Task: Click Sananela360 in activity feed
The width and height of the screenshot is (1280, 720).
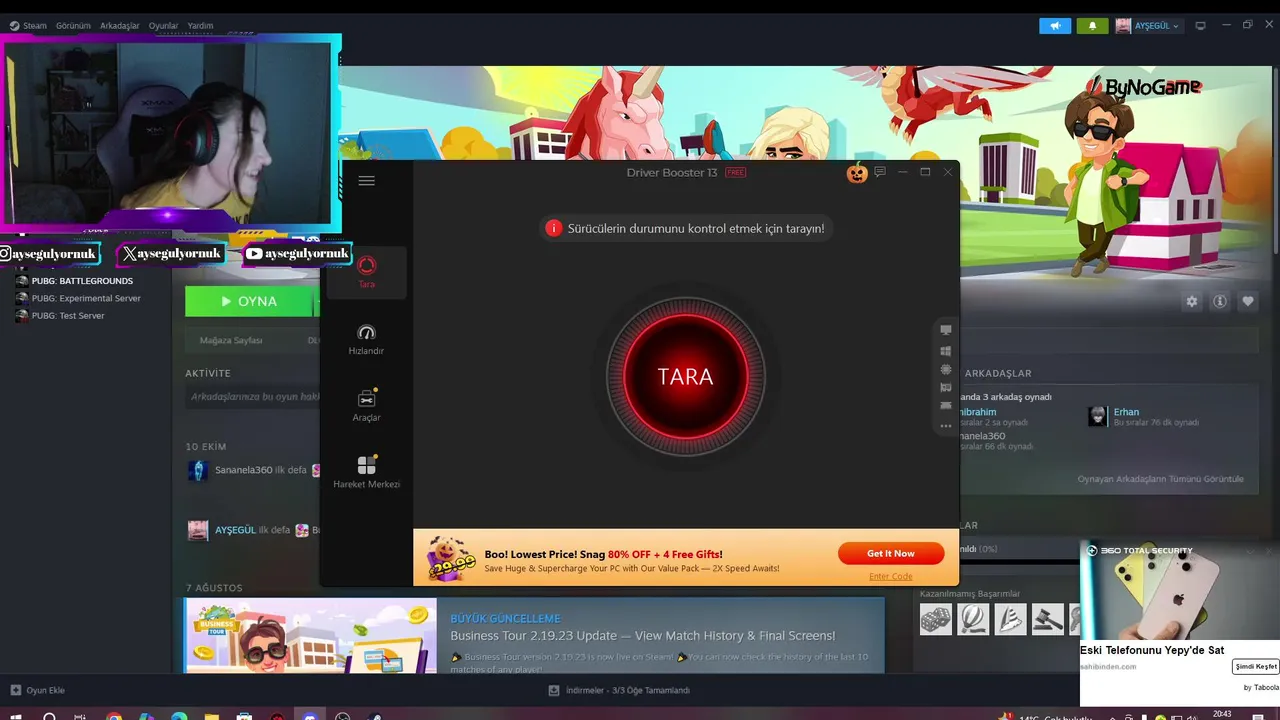Action: (243, 470)
